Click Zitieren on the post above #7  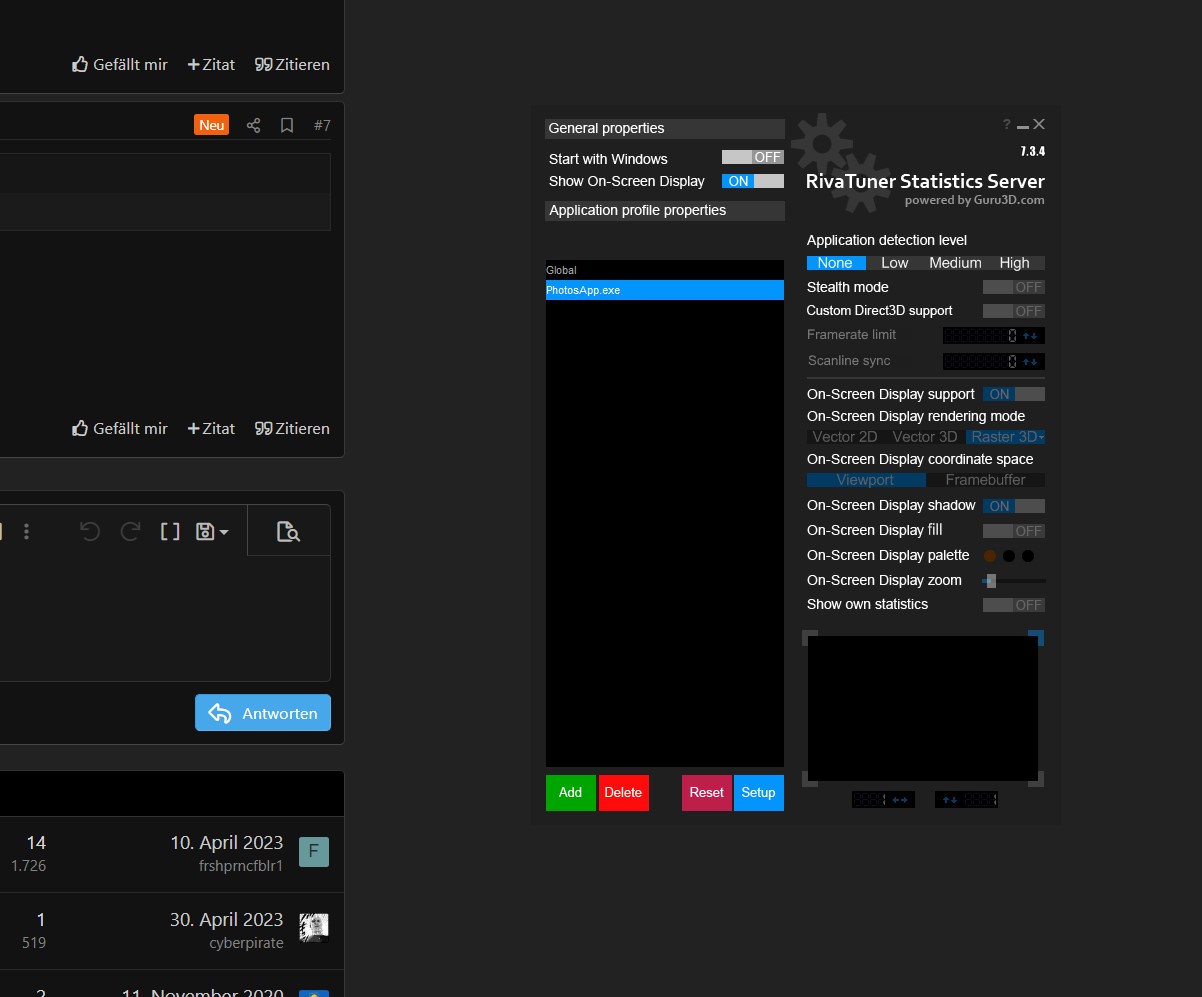(x=292, y=64)
